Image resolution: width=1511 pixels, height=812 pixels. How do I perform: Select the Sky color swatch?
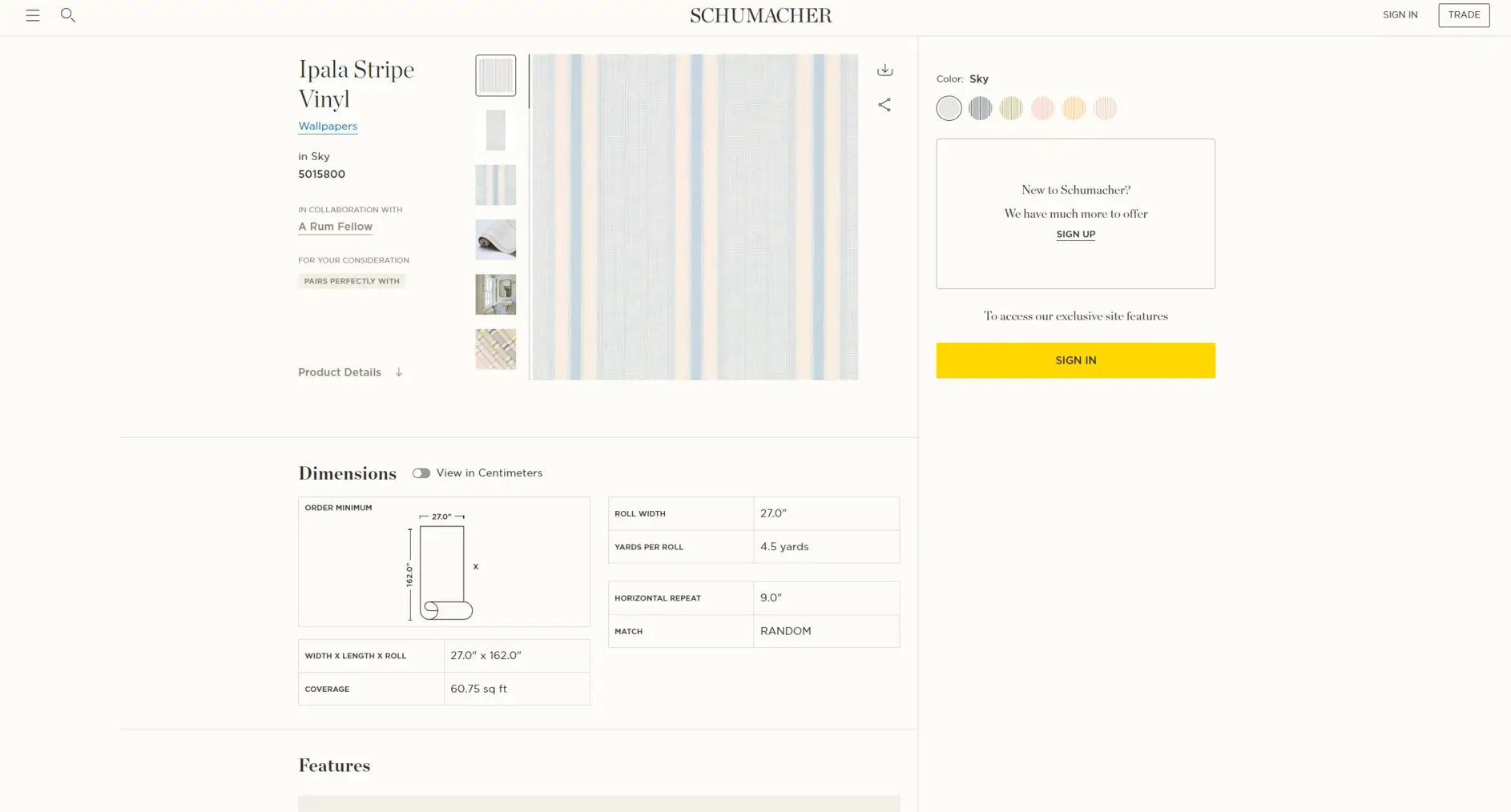[949, 108]
